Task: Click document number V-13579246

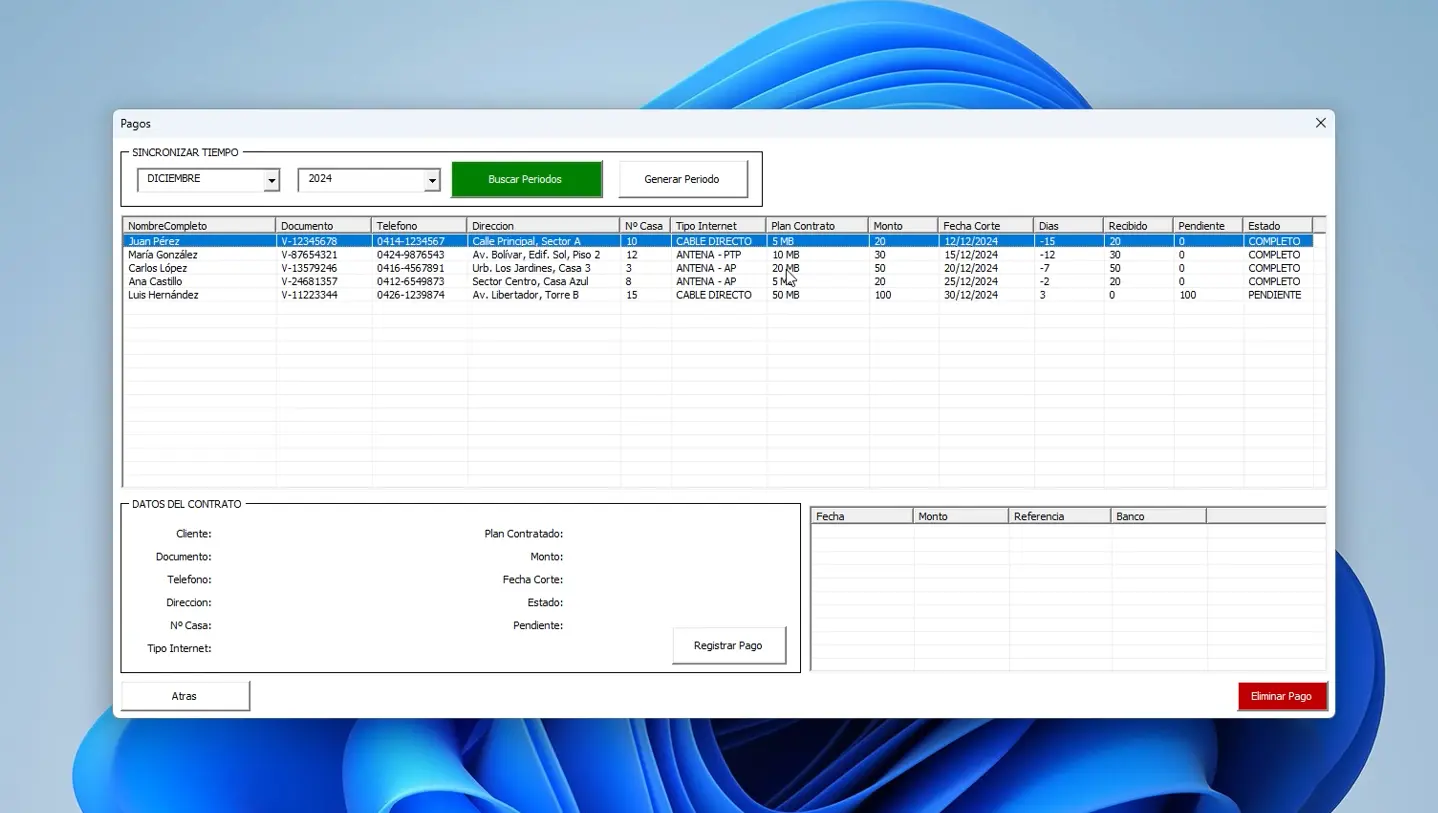Action: (x=309, y=268)
